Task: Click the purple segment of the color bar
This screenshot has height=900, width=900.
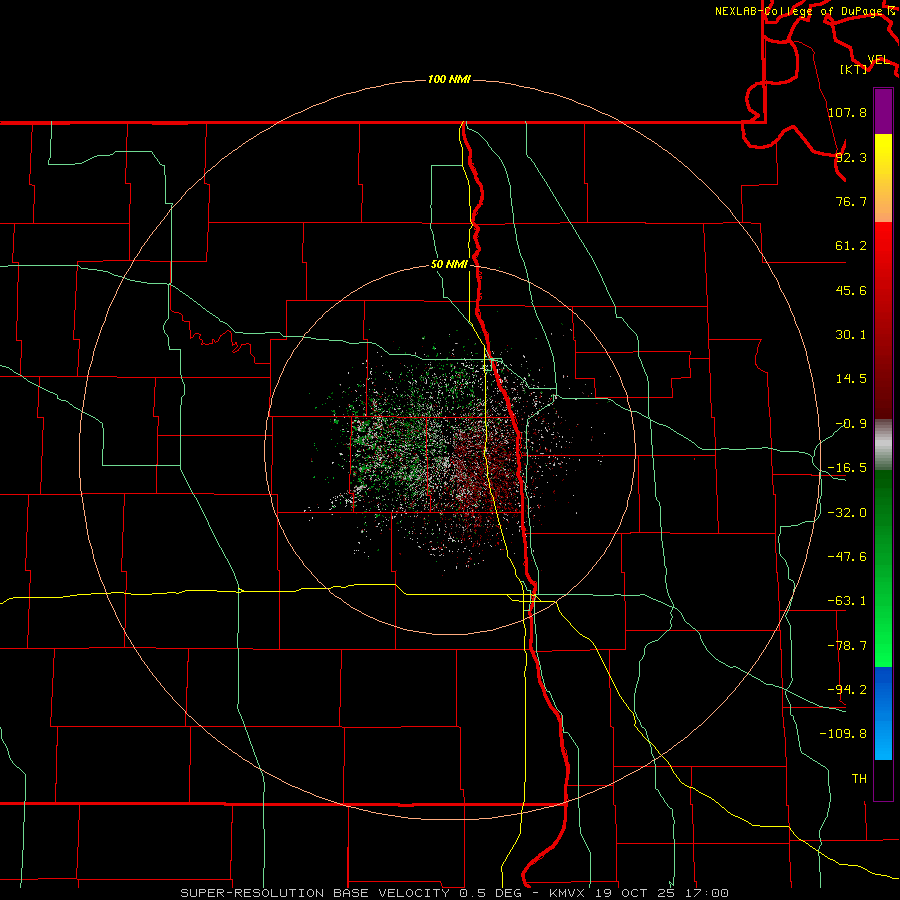Action: coord(883,112)
